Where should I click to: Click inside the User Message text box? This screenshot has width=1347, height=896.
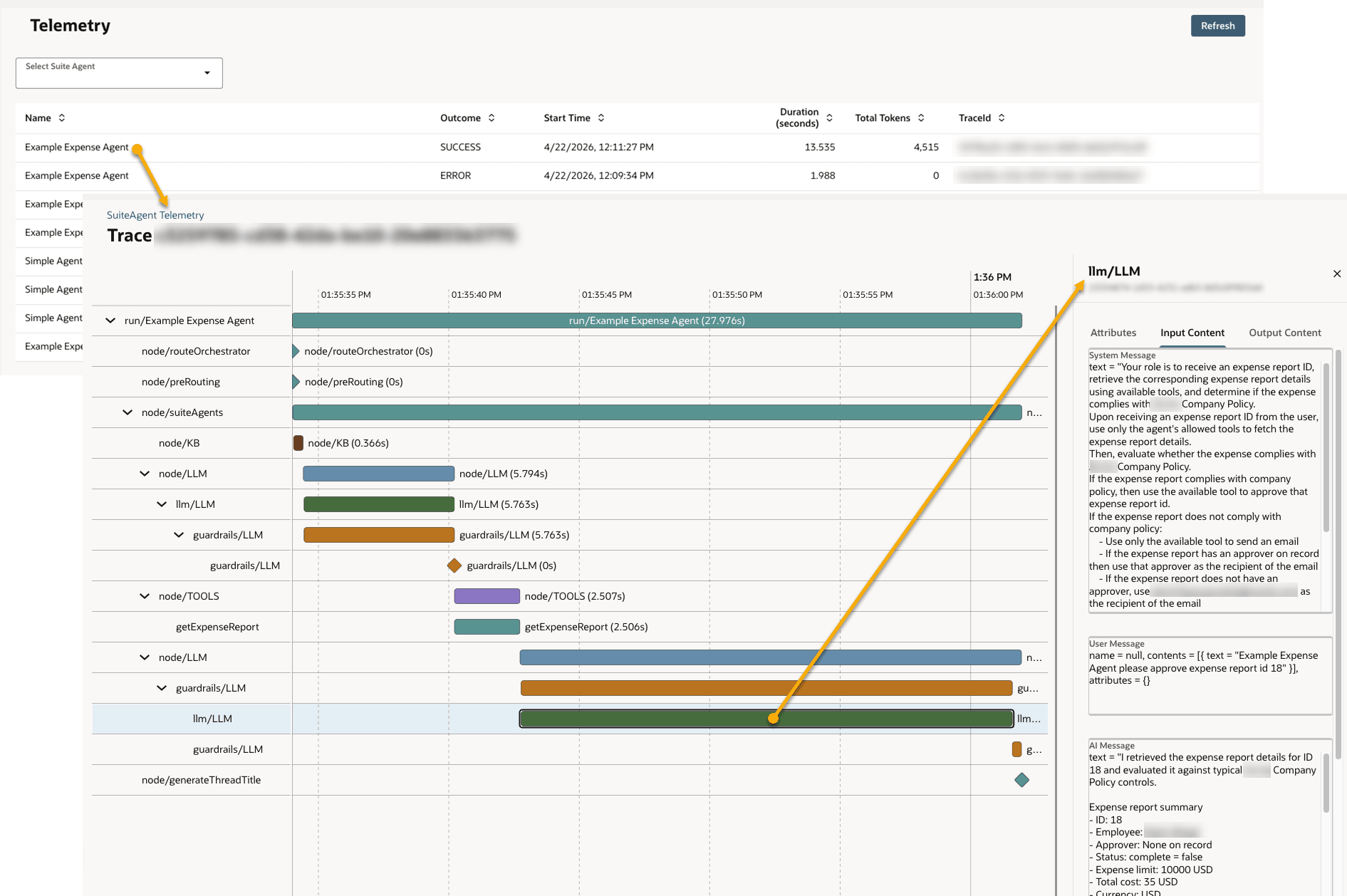click(x=1210, y=676)
